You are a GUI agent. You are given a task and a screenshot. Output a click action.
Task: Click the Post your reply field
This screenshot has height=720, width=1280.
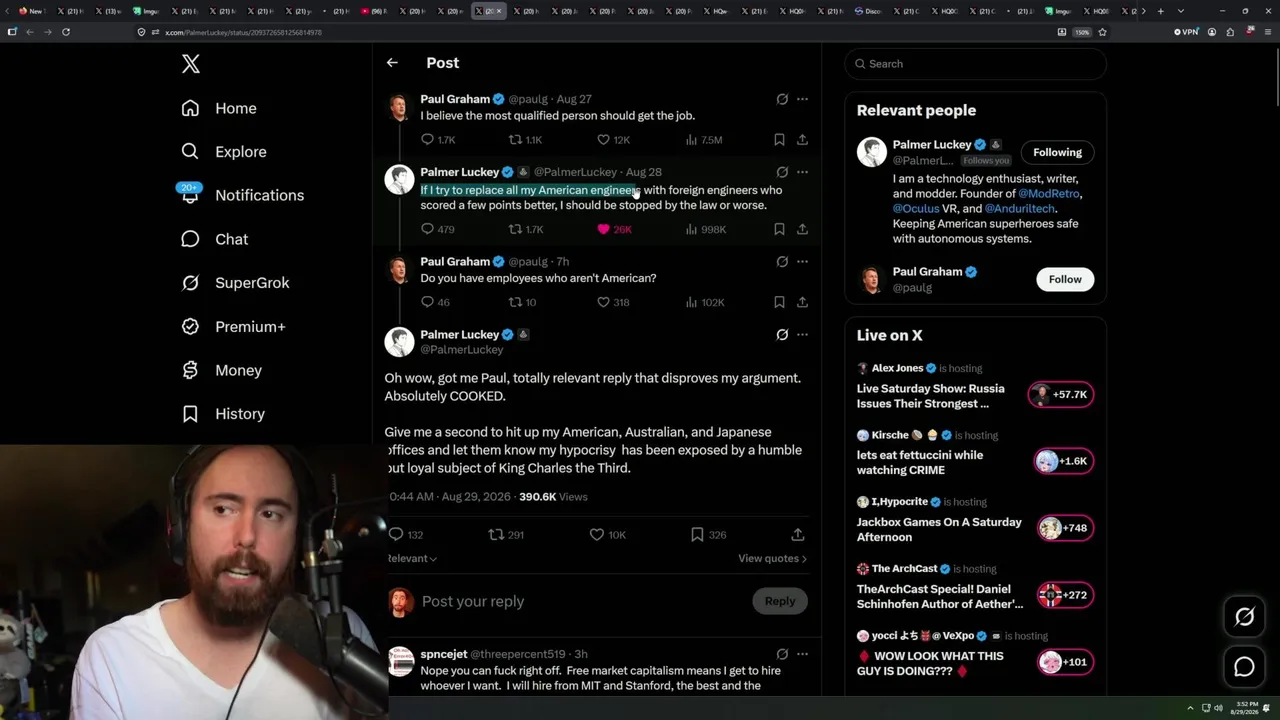(580, 601)
